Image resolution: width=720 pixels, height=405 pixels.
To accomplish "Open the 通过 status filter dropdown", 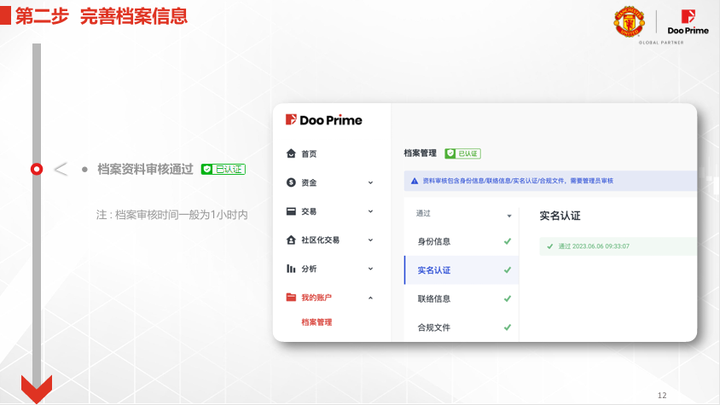I will click(x=463, y=214).
